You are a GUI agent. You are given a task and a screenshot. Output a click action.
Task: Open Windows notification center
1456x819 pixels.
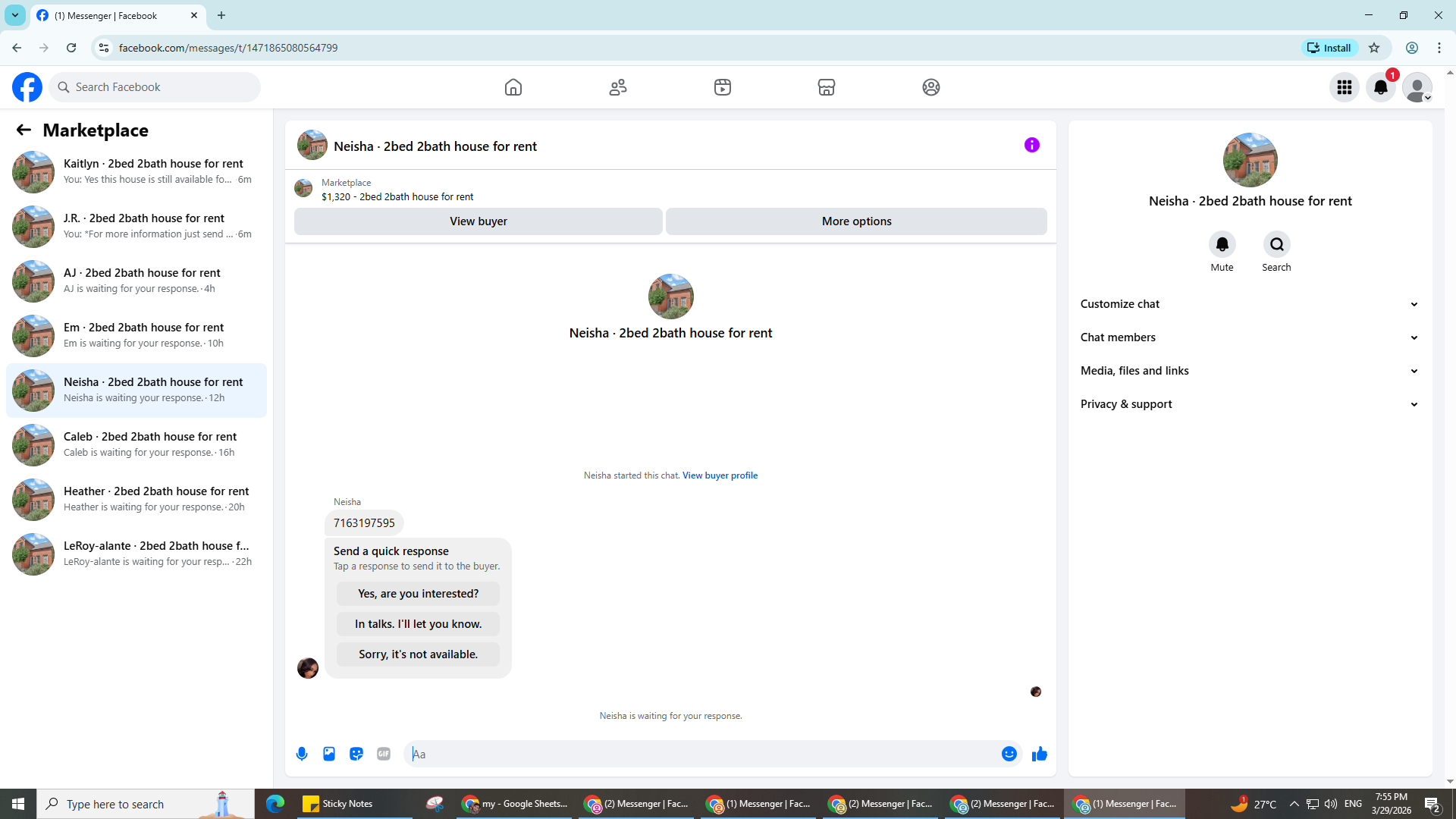coord(1432,804)
